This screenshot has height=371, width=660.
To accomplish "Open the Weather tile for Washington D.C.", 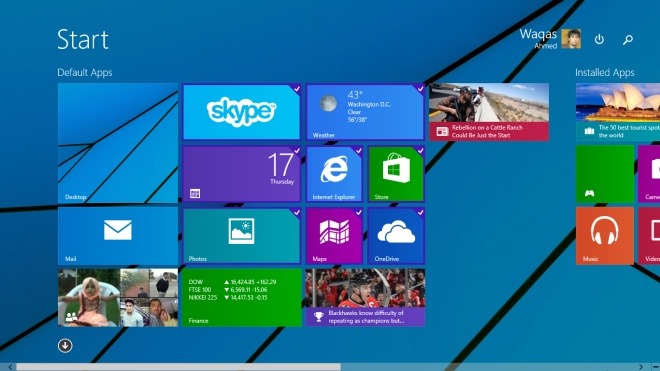I will click(365, 112).
